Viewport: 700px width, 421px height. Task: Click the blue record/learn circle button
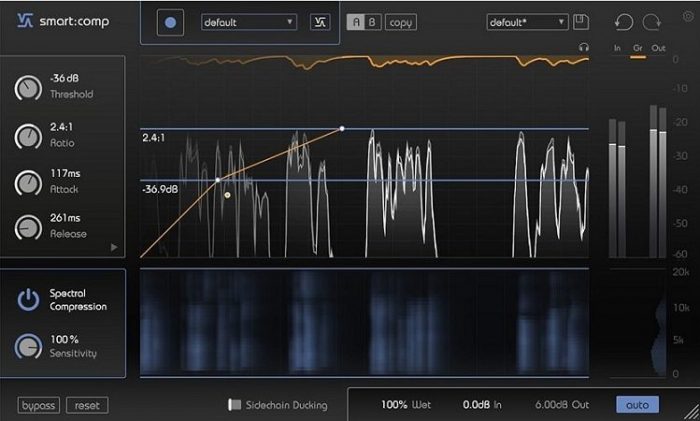[x=171, y=22]
